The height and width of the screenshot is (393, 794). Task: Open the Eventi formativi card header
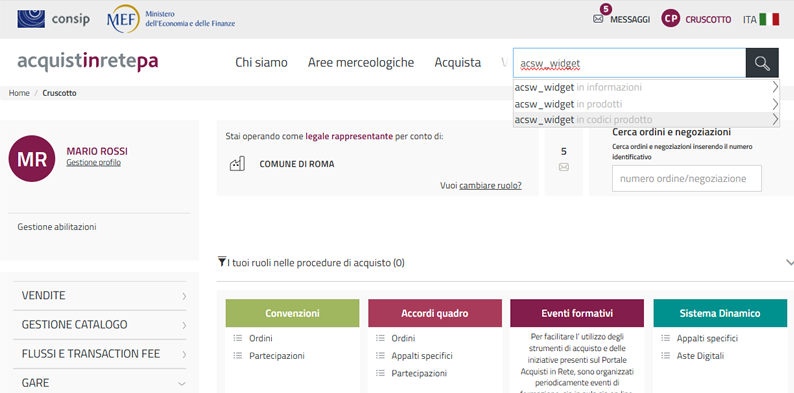[577, 313]
